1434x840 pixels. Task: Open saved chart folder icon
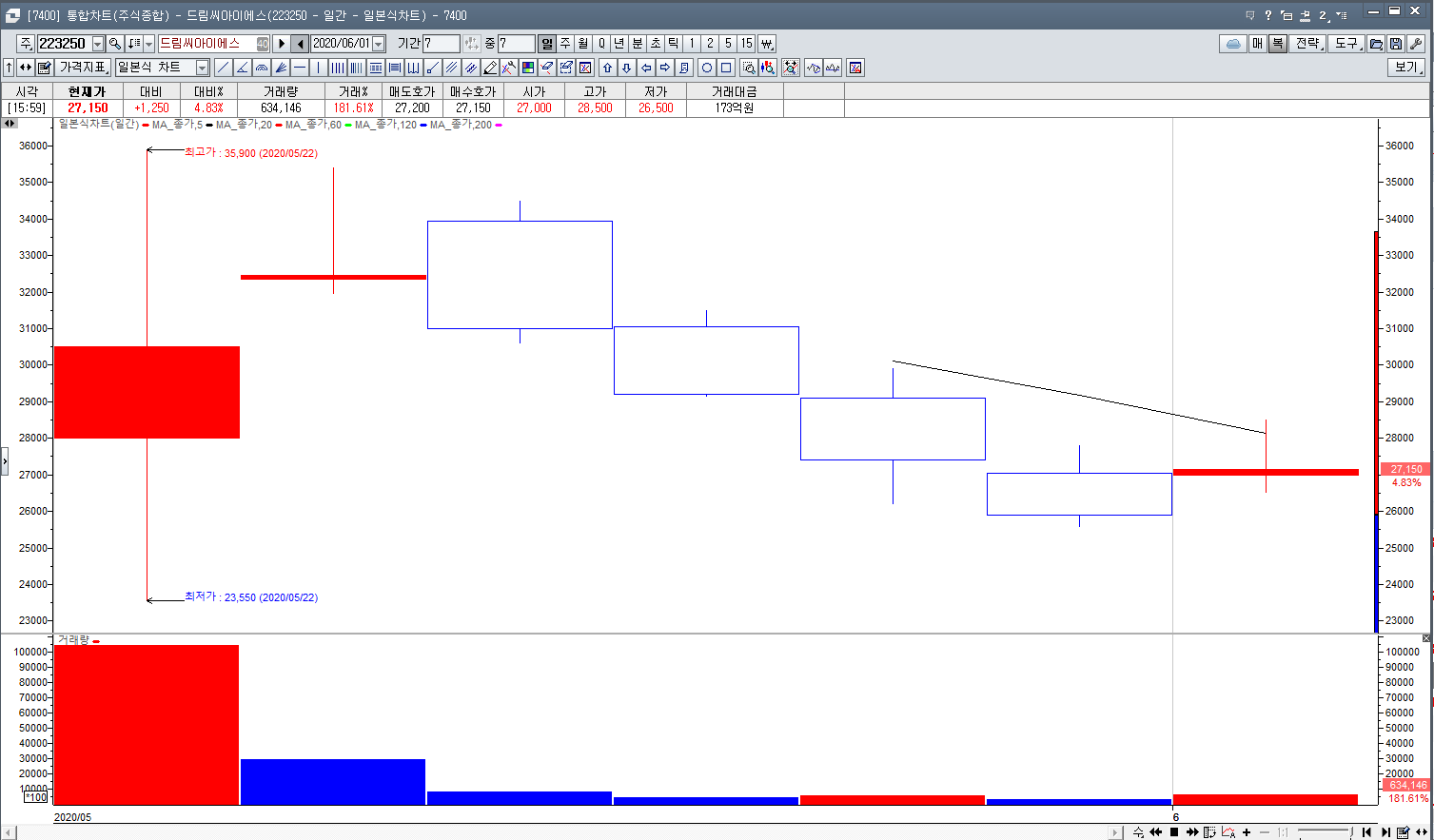(x=1376, y=44)
